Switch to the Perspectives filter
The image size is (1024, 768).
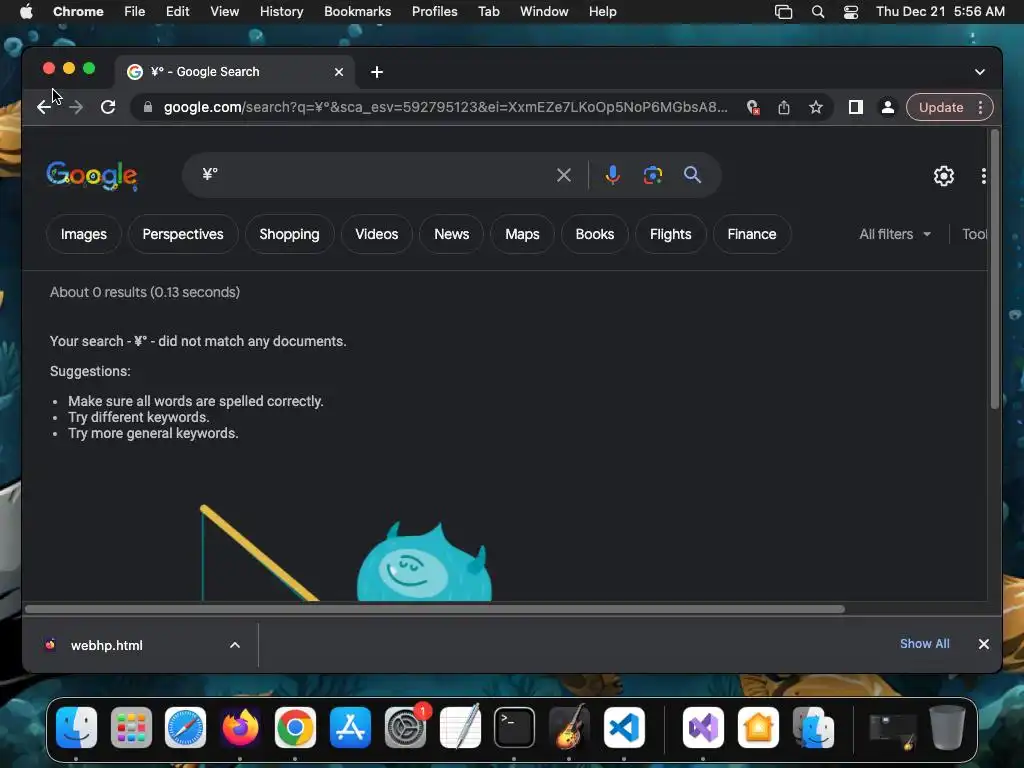[183, 234]
